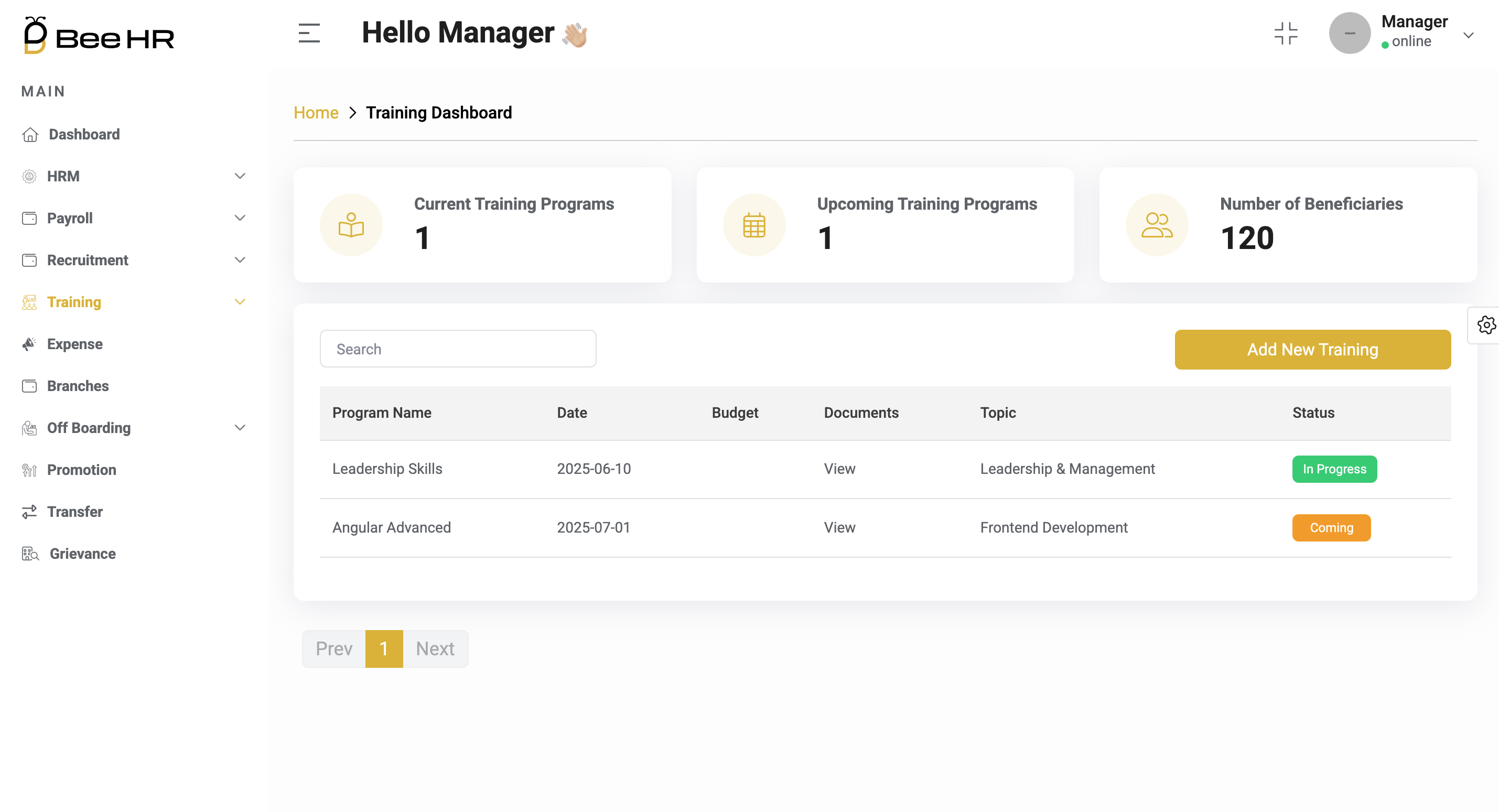Click the Dashboard home icon in sidebar

(x=30, y=134)
